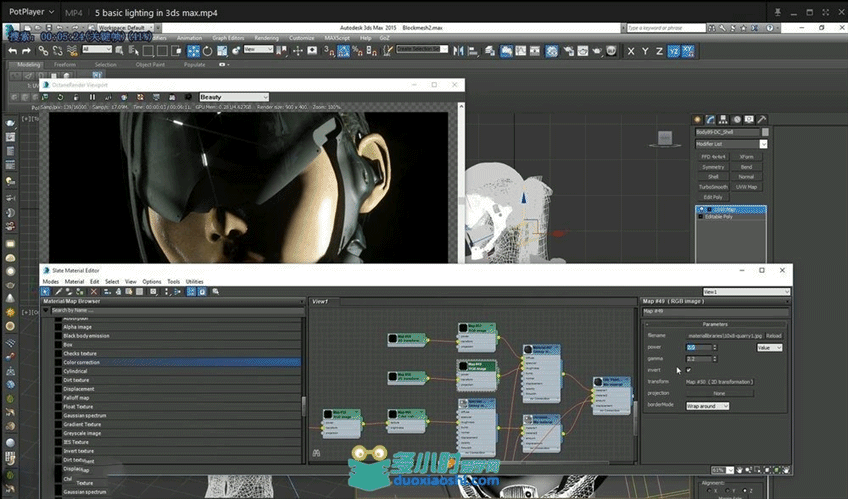Open the Material menu in Slate Material Editor
848x499 pixels.
click(74, 282)
